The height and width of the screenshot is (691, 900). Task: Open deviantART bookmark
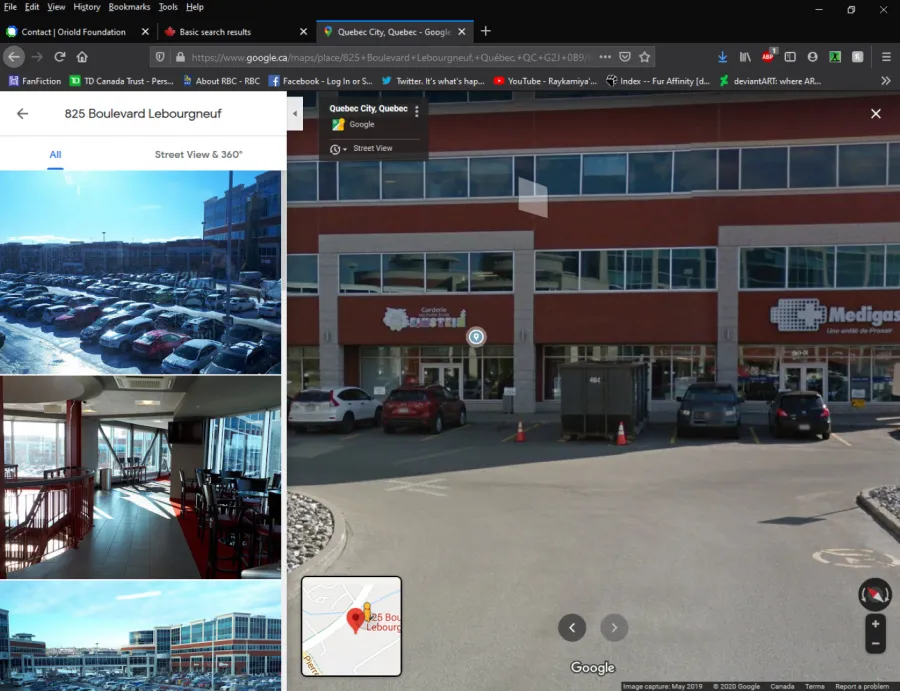(770, 81)
